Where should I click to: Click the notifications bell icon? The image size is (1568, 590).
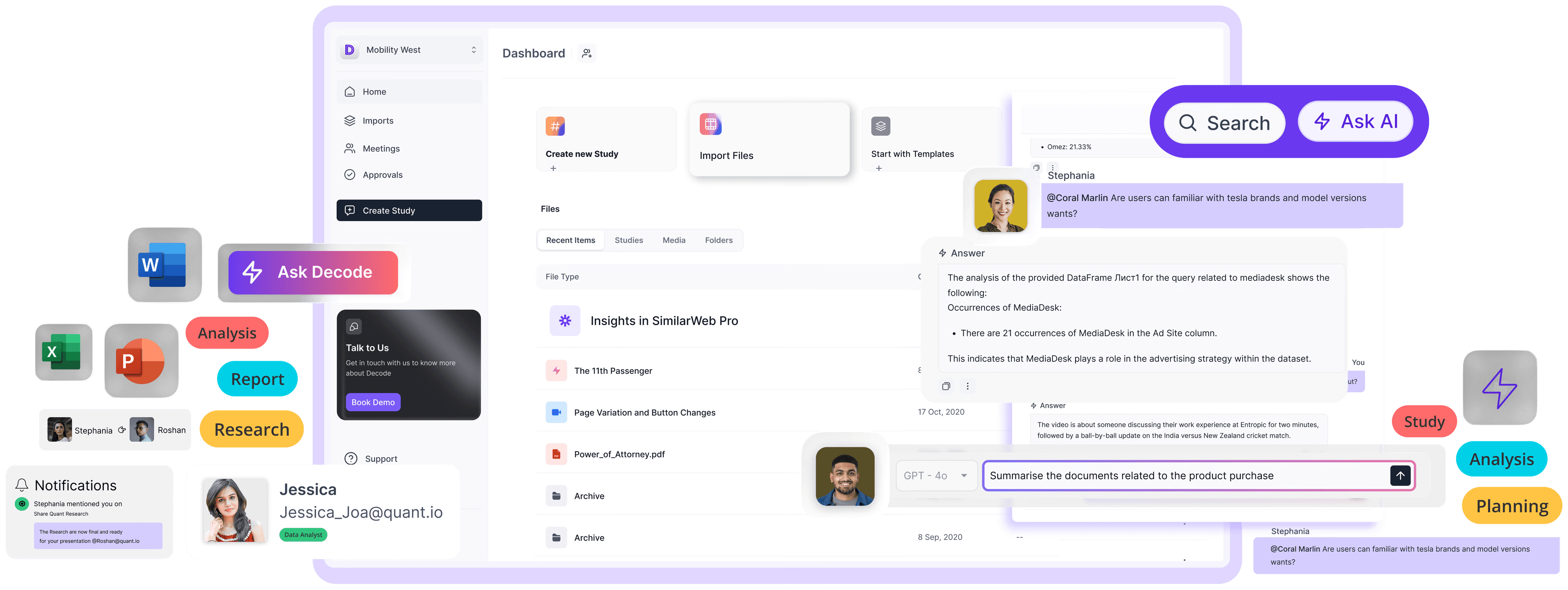[22, 485]
